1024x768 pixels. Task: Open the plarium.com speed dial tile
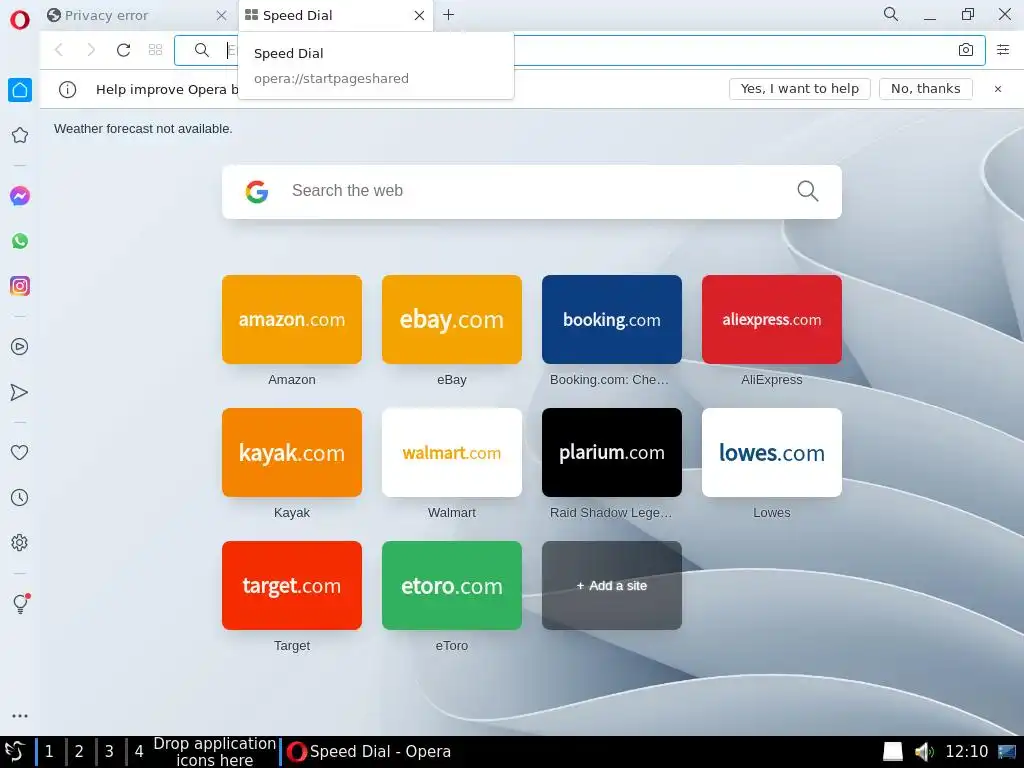[612, 453]
